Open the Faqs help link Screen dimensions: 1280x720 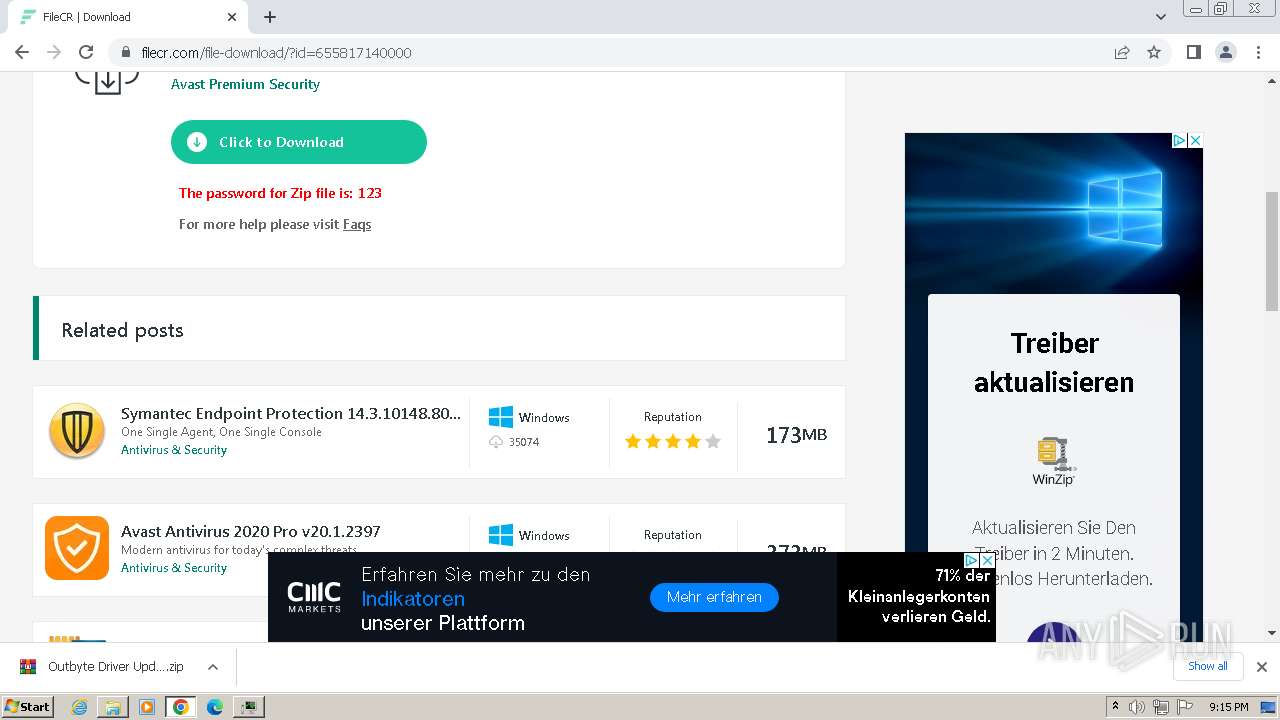point(357,224)
